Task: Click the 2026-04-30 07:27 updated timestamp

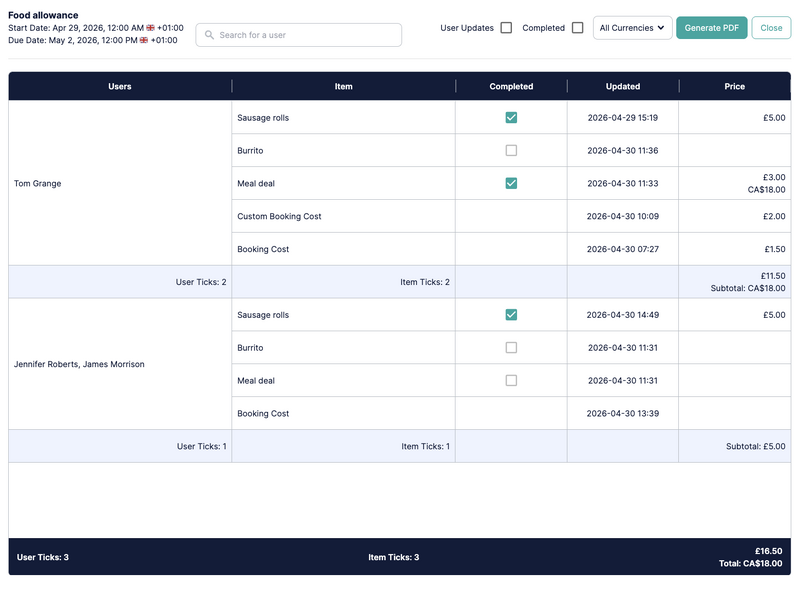Action: tap(622, 249)
